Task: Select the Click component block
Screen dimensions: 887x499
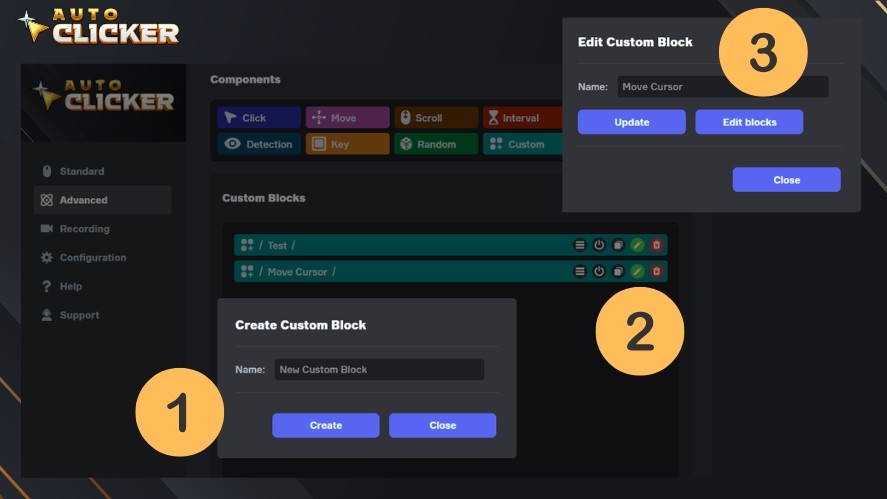Action: click(x=259, y=118)
